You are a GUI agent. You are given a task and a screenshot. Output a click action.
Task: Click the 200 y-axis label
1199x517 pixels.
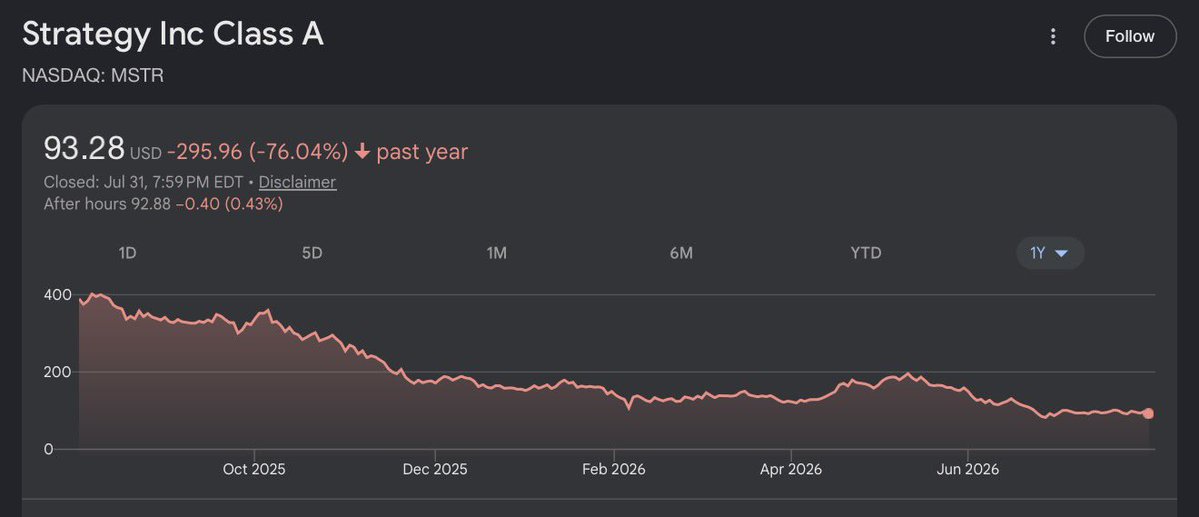[57, 372]
